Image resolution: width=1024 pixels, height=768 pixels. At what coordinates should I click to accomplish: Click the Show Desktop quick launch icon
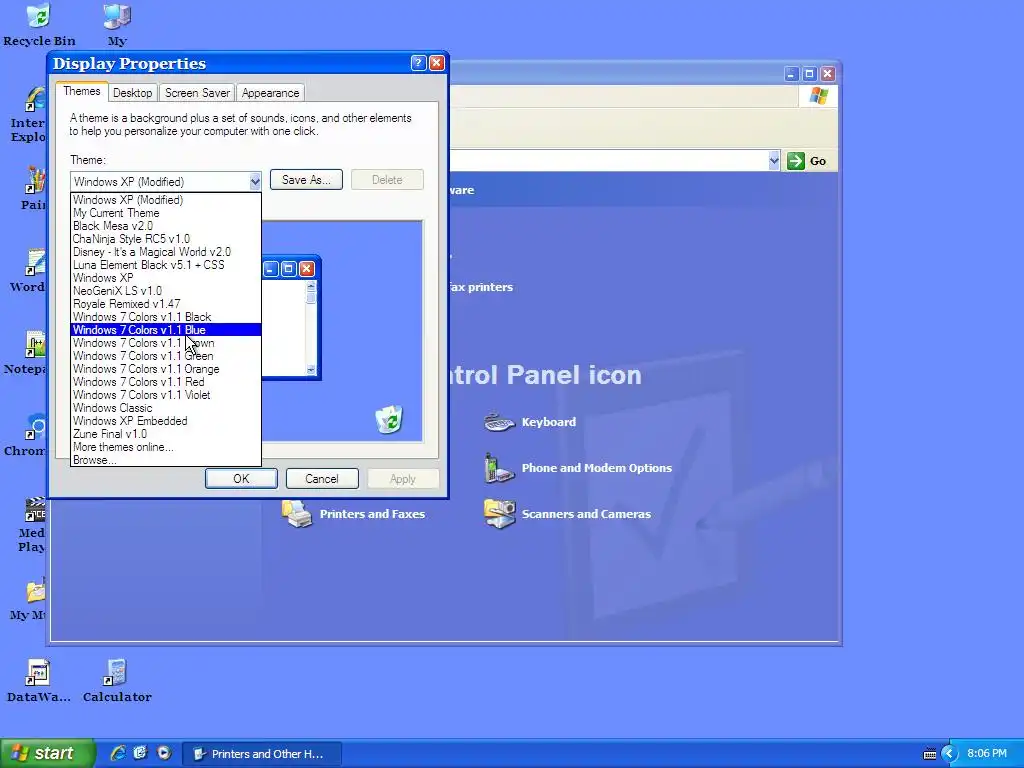[x=140, y=753]
